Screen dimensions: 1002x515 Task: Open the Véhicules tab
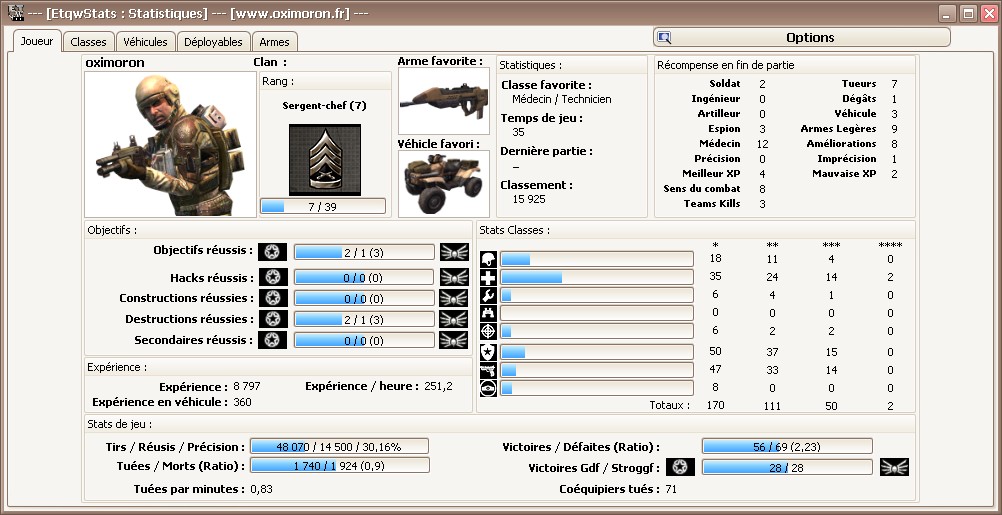point(145,42)
